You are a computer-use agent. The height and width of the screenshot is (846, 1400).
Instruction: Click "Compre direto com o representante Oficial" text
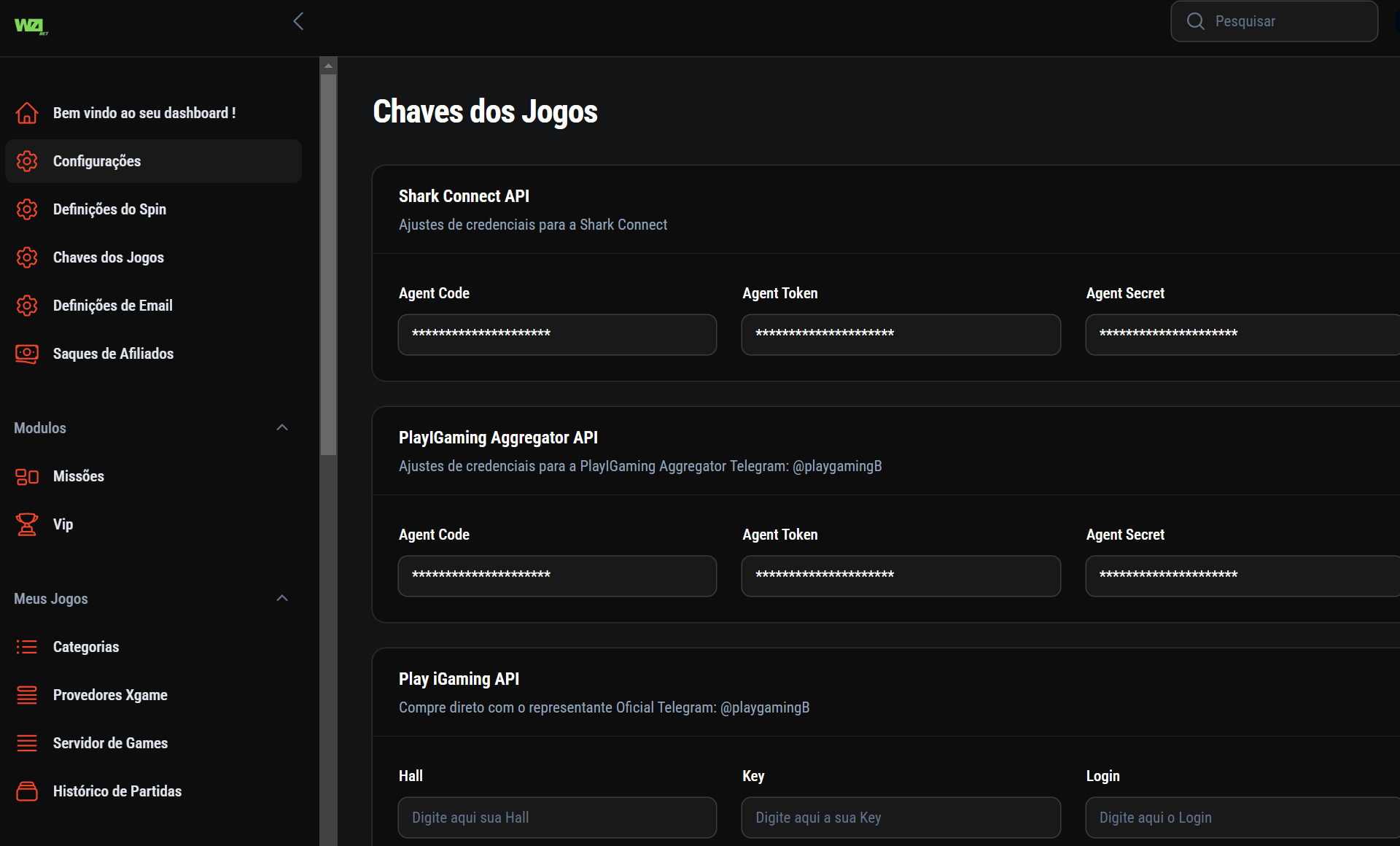coord(525,707)
